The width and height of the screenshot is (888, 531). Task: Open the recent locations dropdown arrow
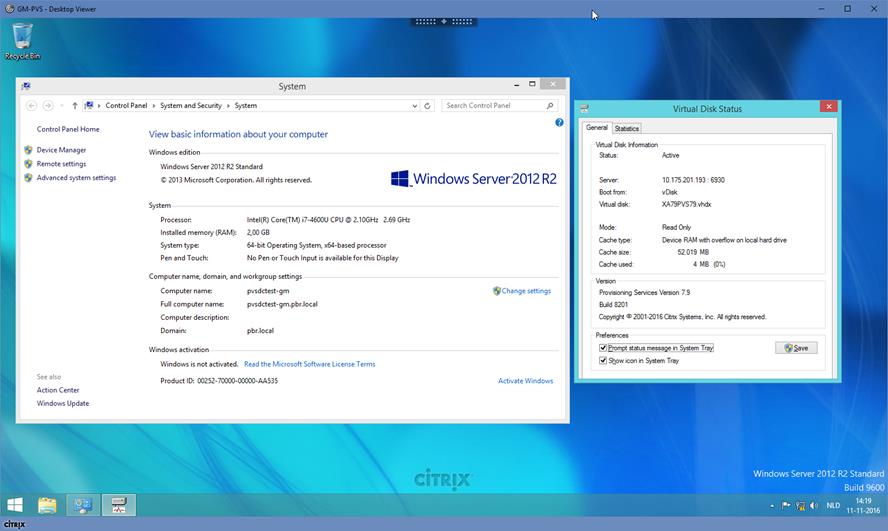tap(61, 105)
